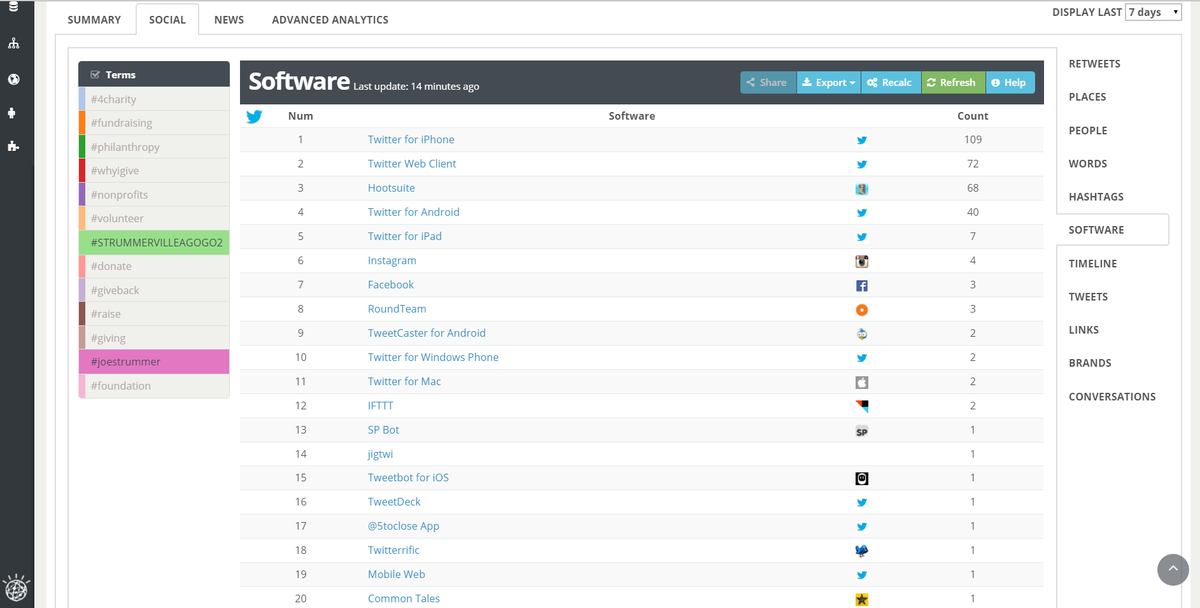Image resolution: width=1200 pixels, height=608 pixels.
Task: Open Timeline in the right menu
Action: click(1093, 264)
